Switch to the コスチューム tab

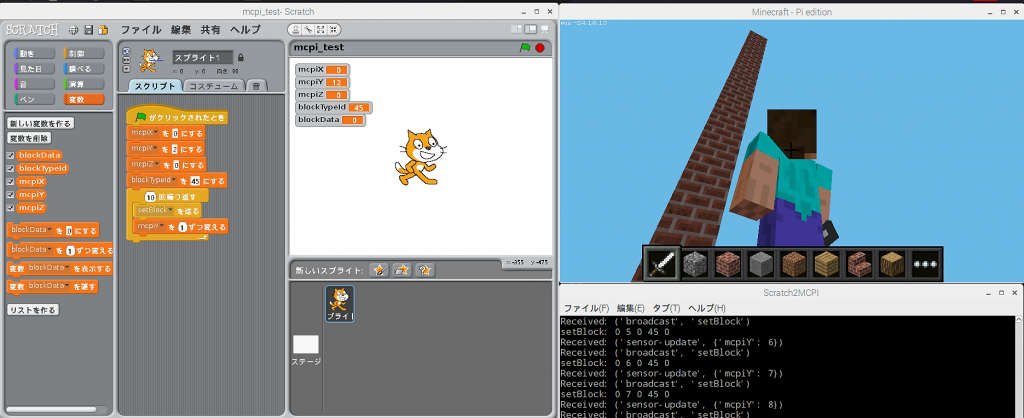[214, 86]
